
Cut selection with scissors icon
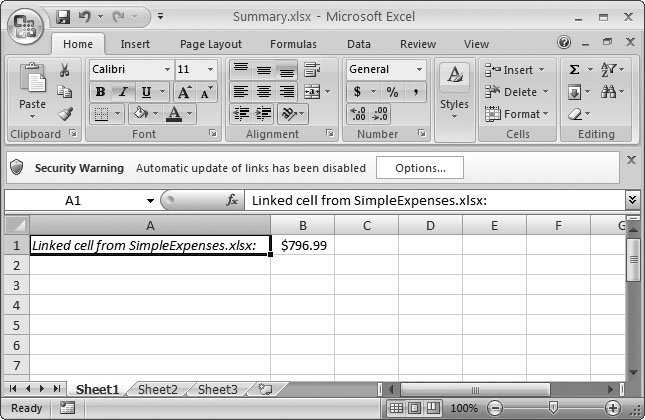point(64,70)
